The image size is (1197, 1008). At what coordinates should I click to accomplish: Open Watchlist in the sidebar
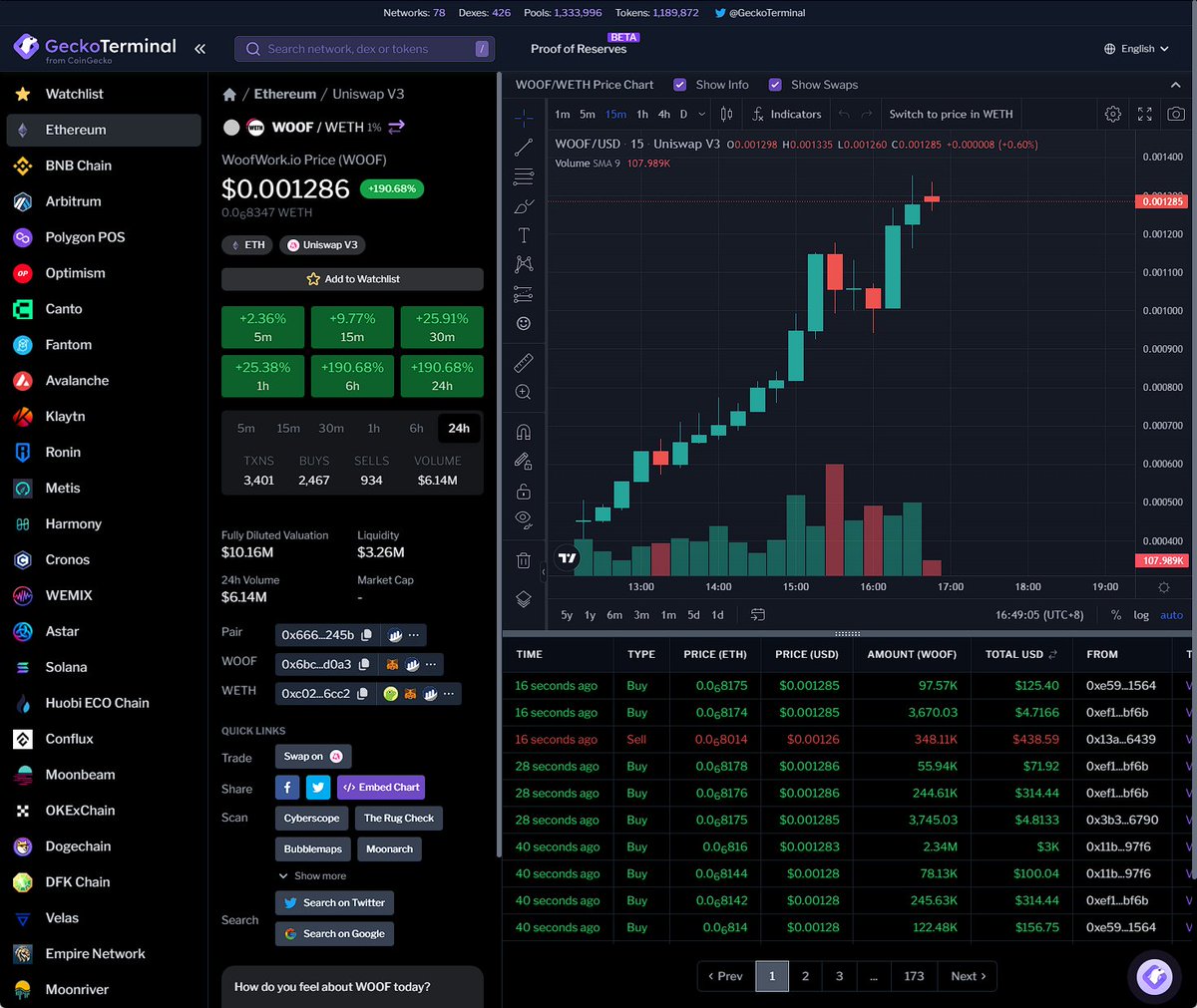104,94
